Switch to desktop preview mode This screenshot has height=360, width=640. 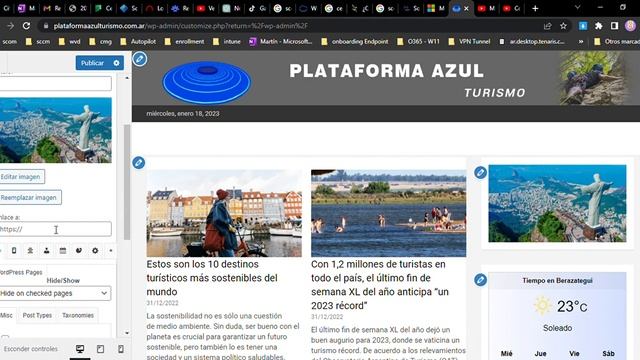80,349
